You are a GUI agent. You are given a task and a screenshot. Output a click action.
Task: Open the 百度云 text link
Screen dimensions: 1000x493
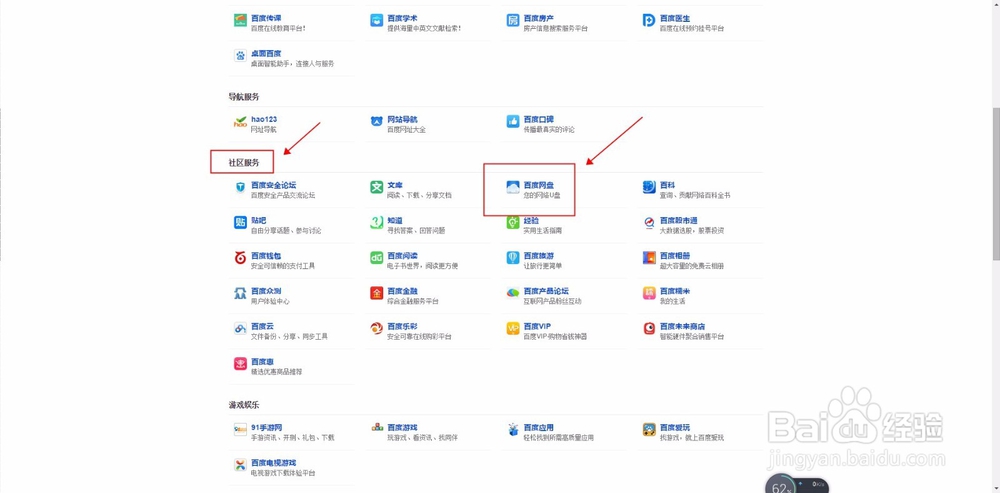pyautogui.click(x=262, y=326)
